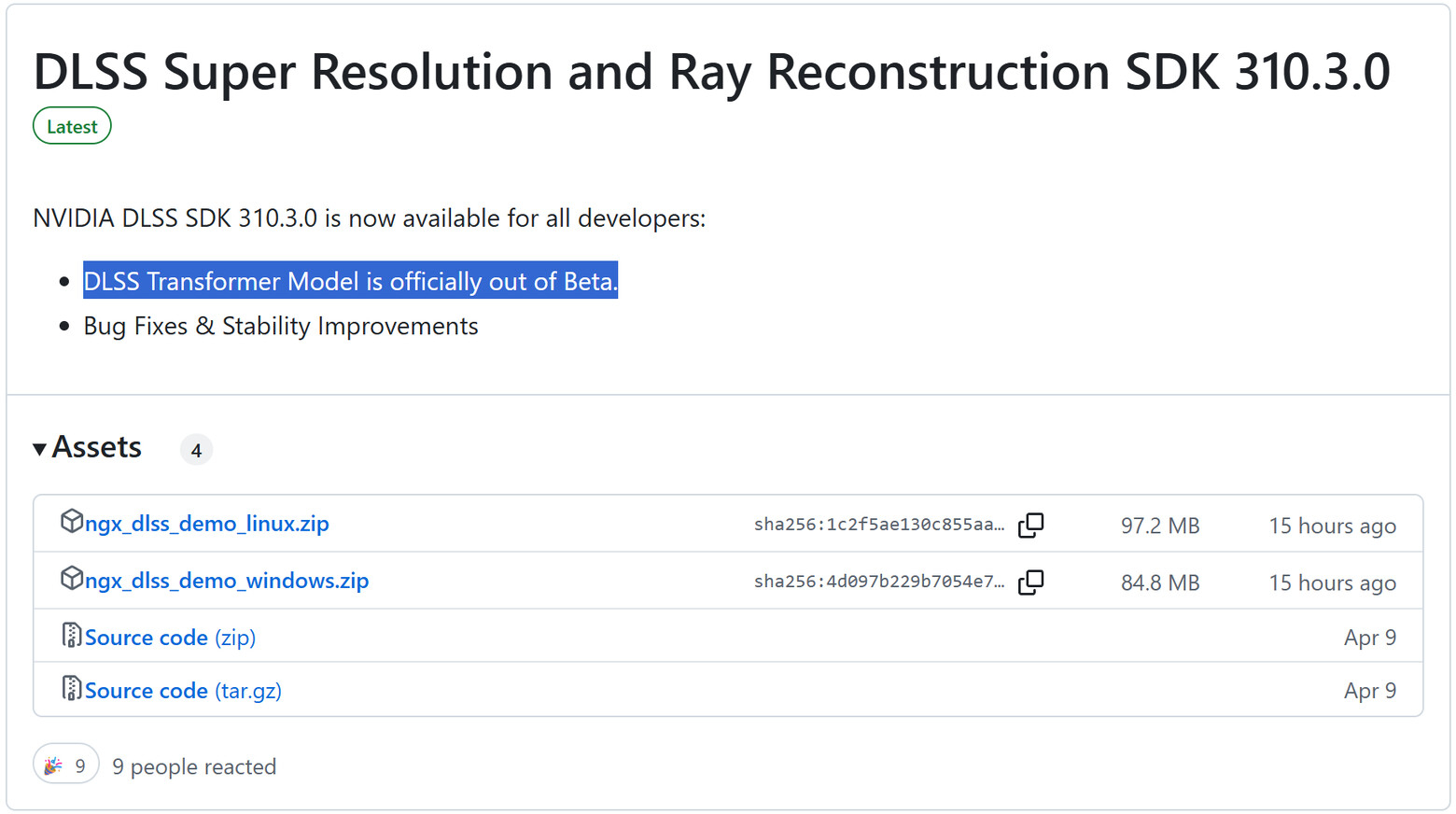
Task: Click package icon beside ngx_dlss_demo_linux.zip
Action: [72, 521]
